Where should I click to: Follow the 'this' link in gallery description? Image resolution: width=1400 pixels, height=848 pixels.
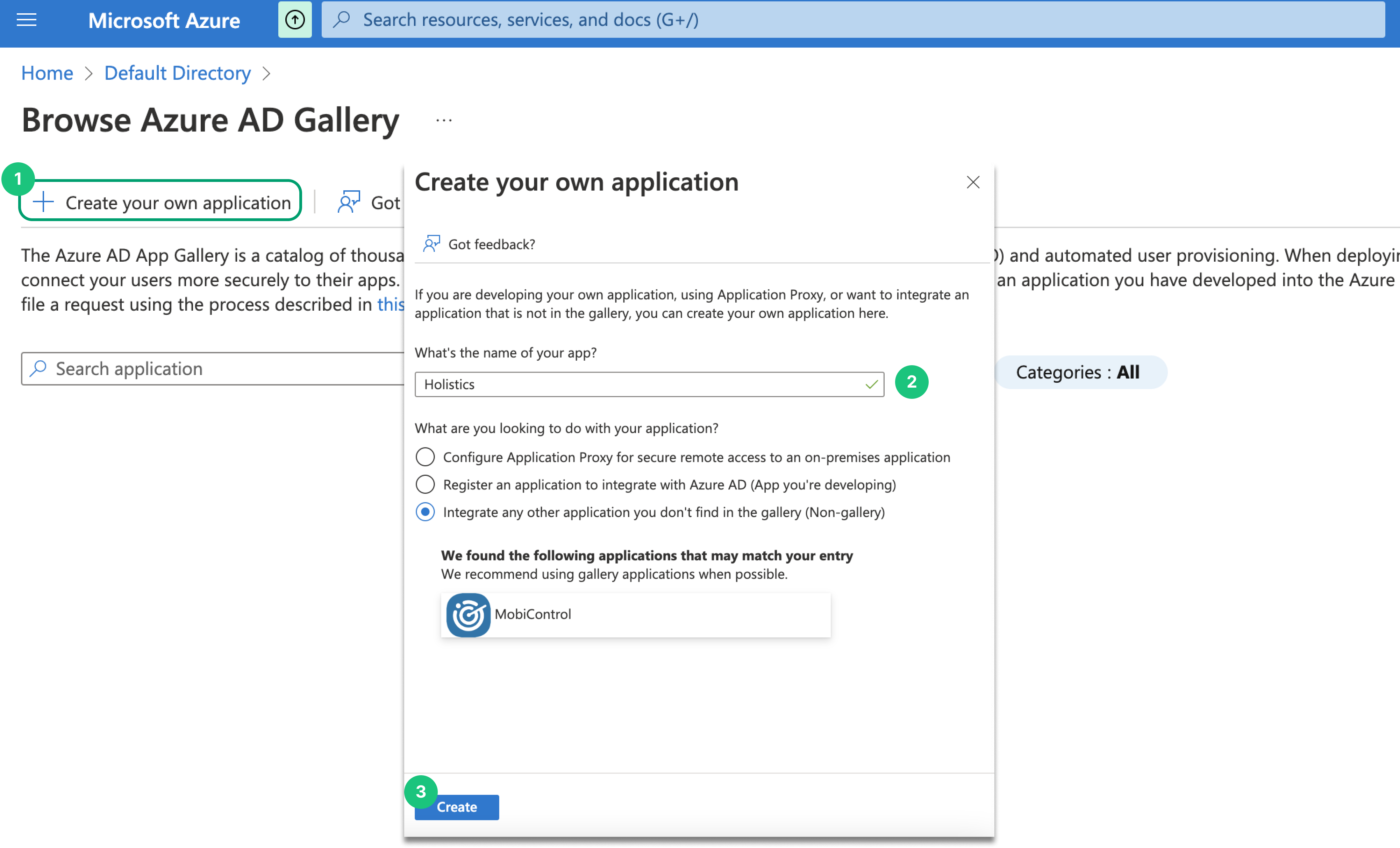pos(390,305)
